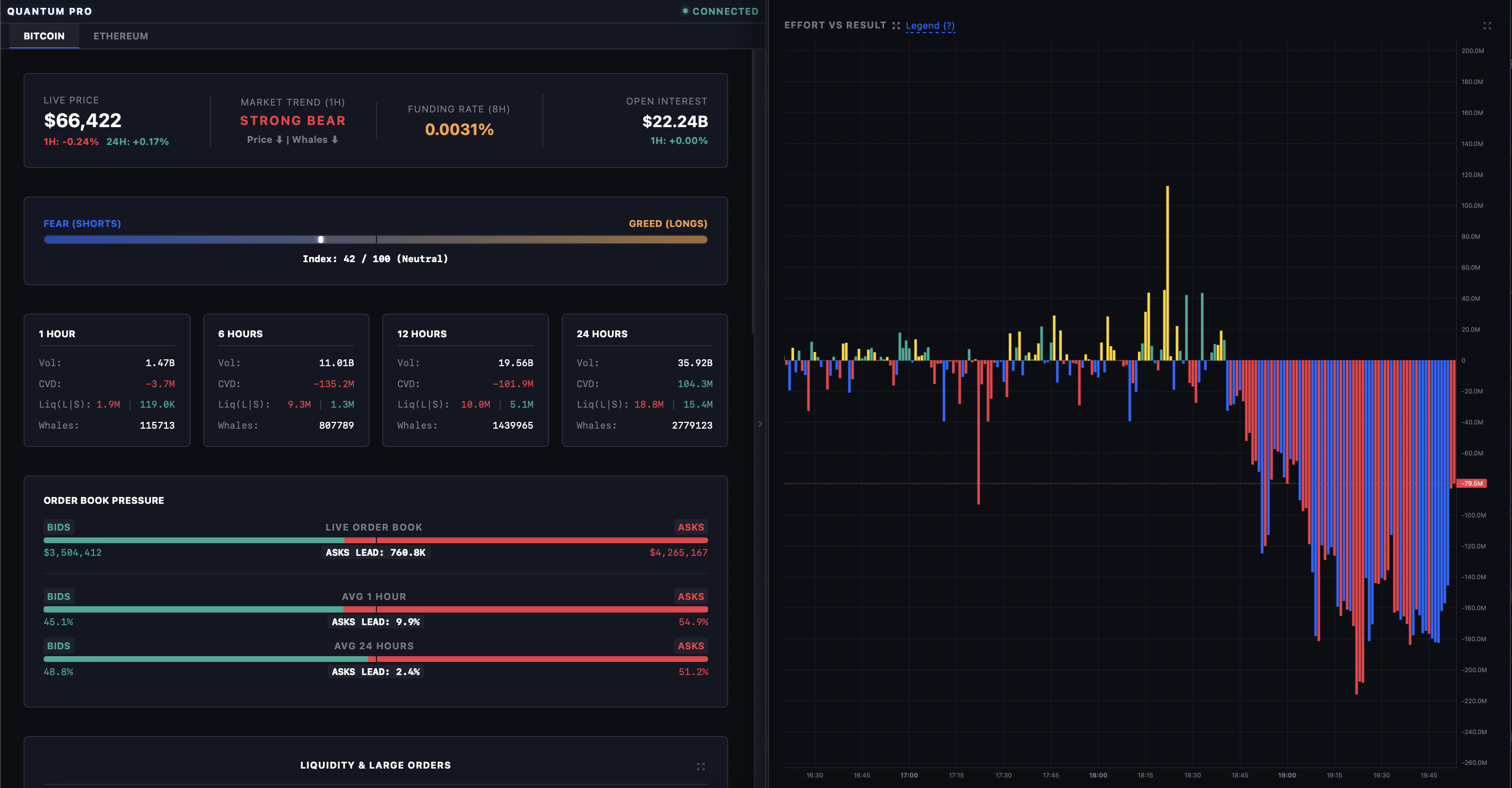Click fullscreen icon at chart's top-right corner

[1487, 26]
